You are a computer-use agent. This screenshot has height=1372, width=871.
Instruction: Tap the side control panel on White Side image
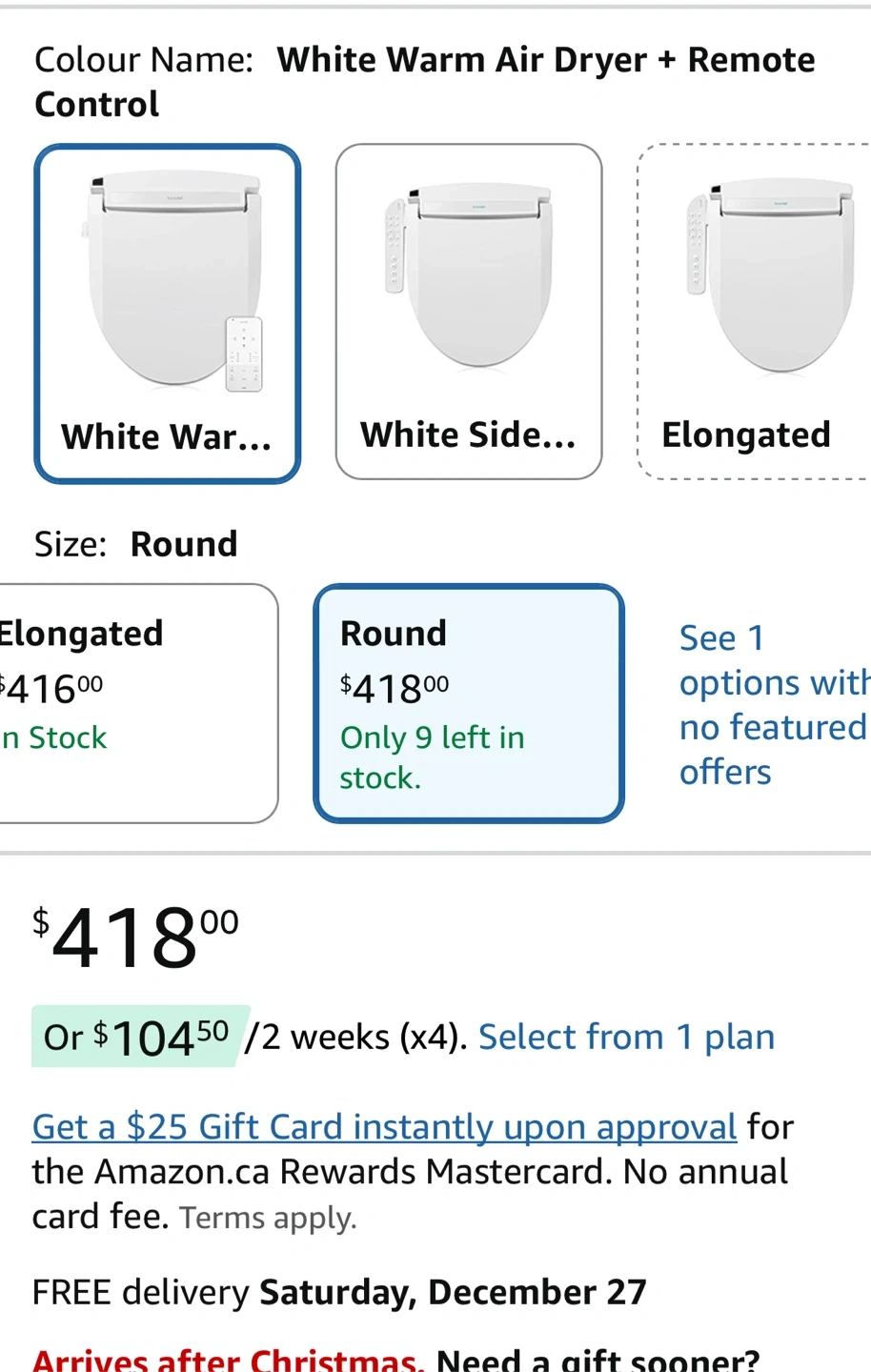[x=395, y=246]
